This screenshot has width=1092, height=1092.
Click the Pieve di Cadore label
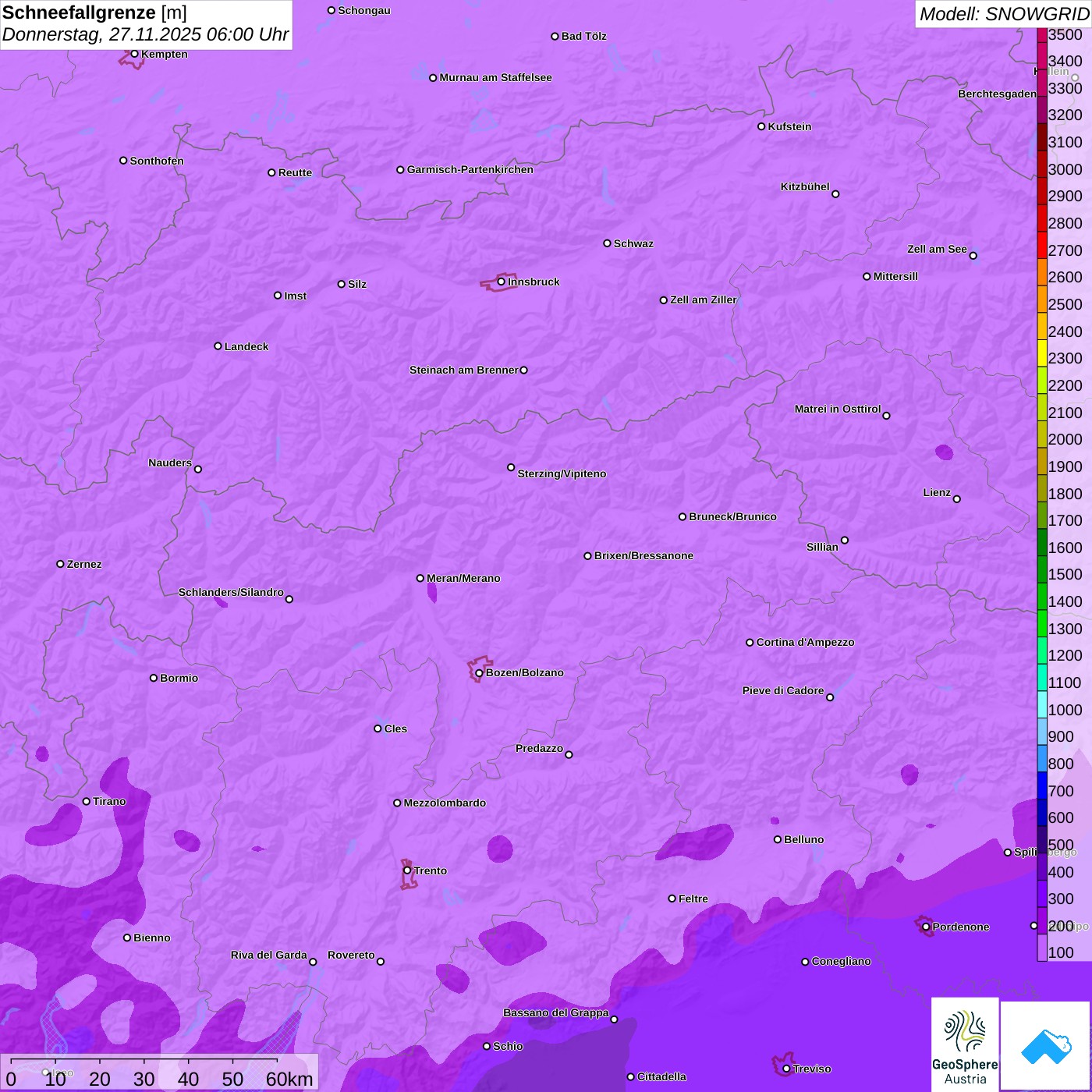pos(783,690)
